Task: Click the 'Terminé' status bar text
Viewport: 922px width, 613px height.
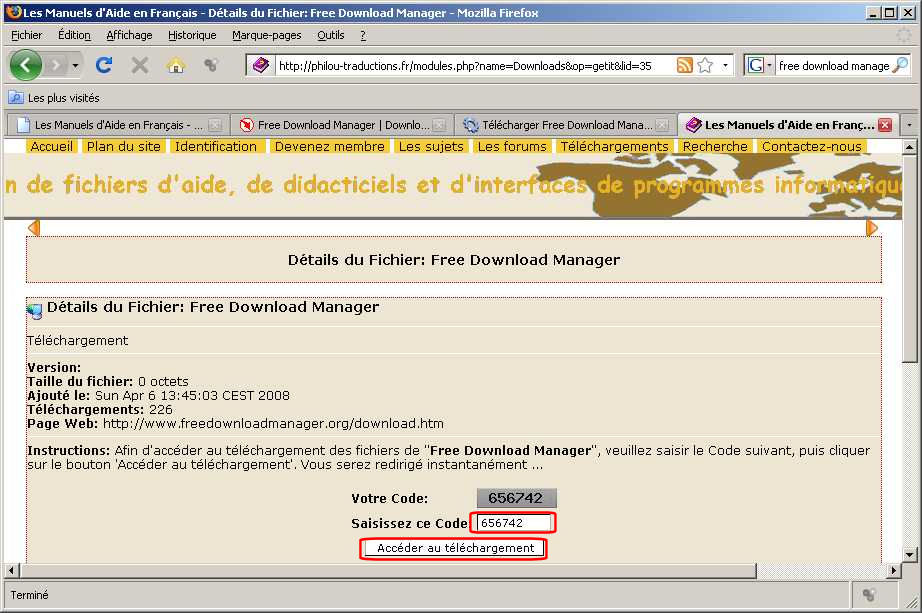Action: click(x=29, y=595)
